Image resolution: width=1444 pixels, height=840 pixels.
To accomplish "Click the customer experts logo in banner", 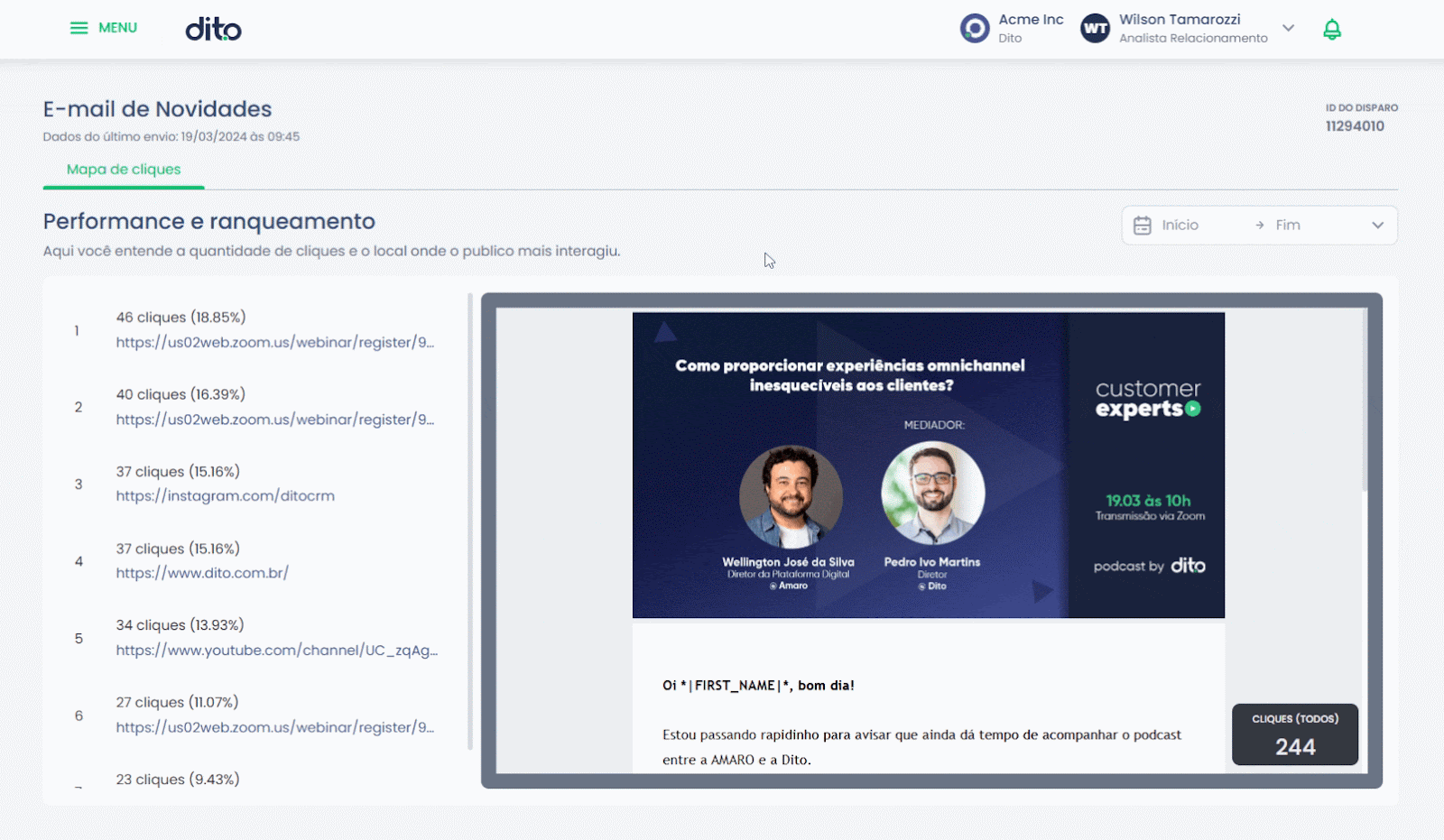I will [x=1148, y=399].
